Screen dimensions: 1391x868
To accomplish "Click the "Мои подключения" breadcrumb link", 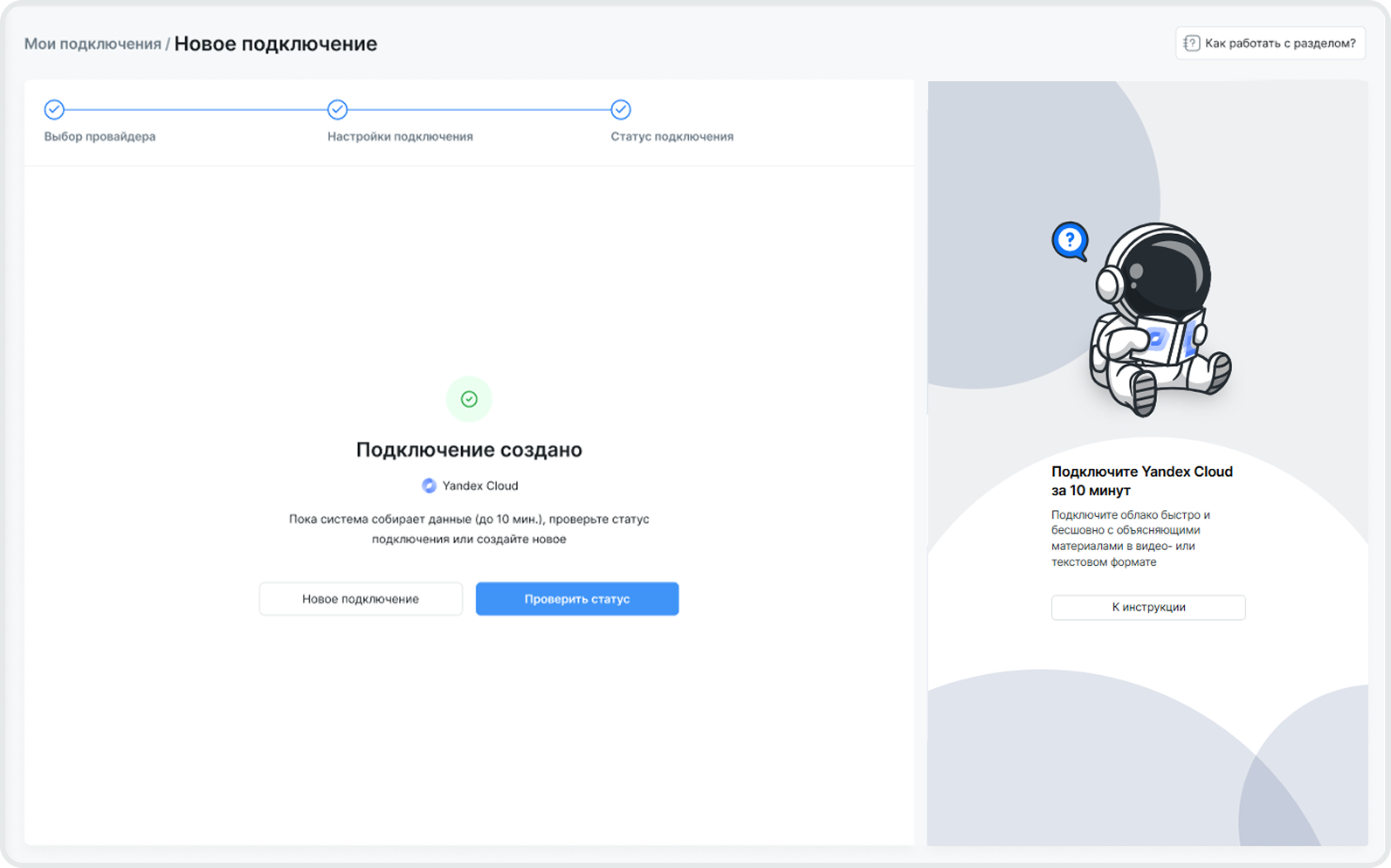I will pos(92,44).
